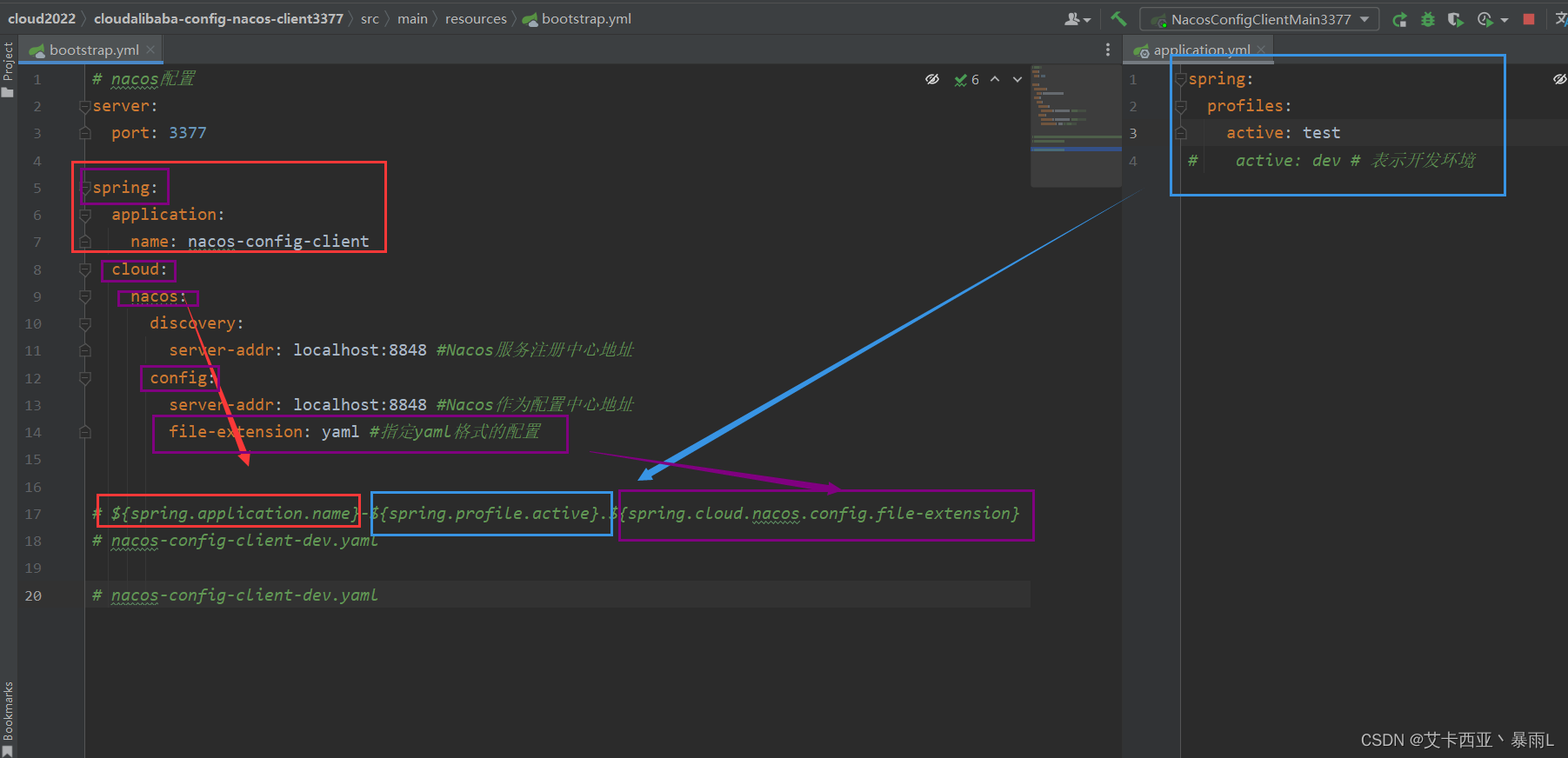Click the file-extension value yaml

coord(340,432)
